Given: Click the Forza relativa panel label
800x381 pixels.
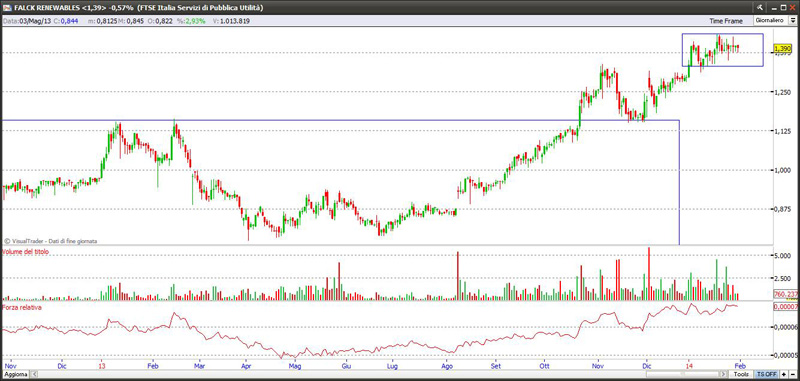Looking at the screenshot, I should [21, 308].
